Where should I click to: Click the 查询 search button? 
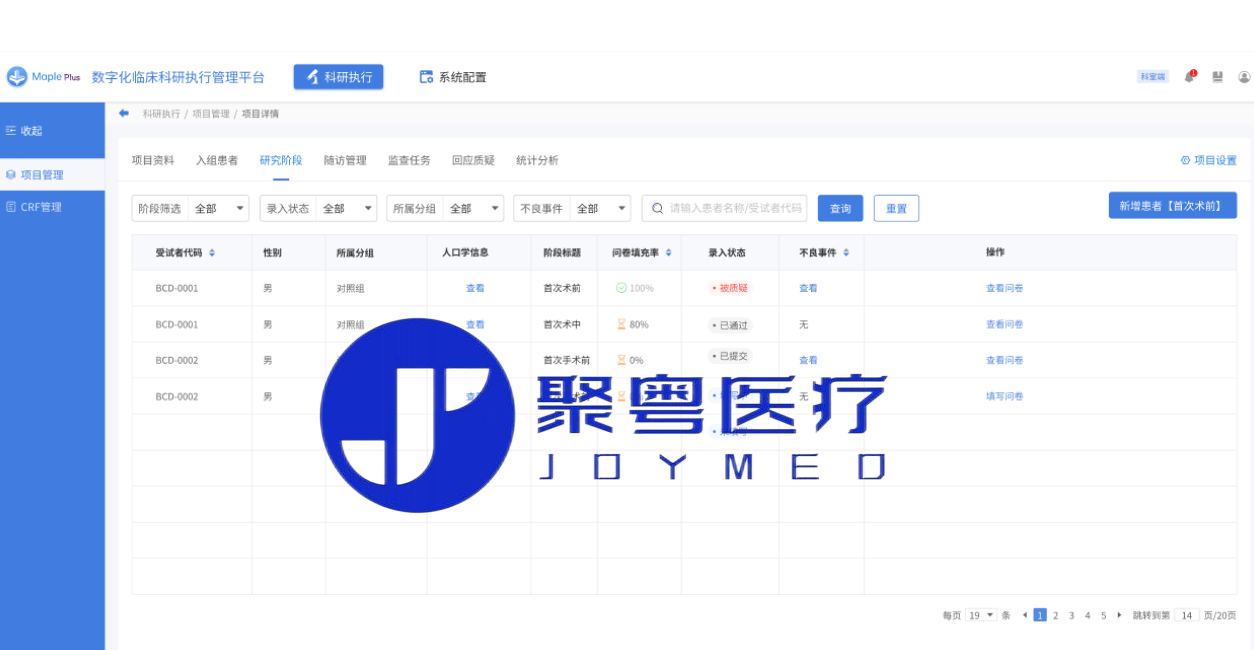840,208
